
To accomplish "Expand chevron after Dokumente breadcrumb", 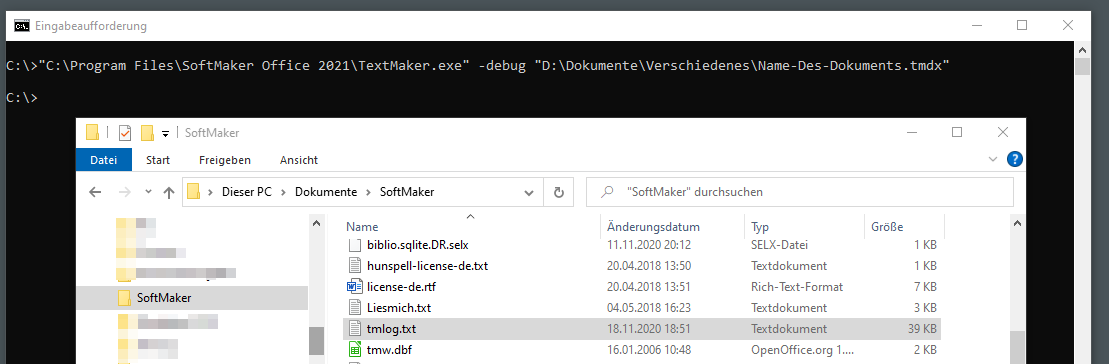I will (x=367, y=192).
